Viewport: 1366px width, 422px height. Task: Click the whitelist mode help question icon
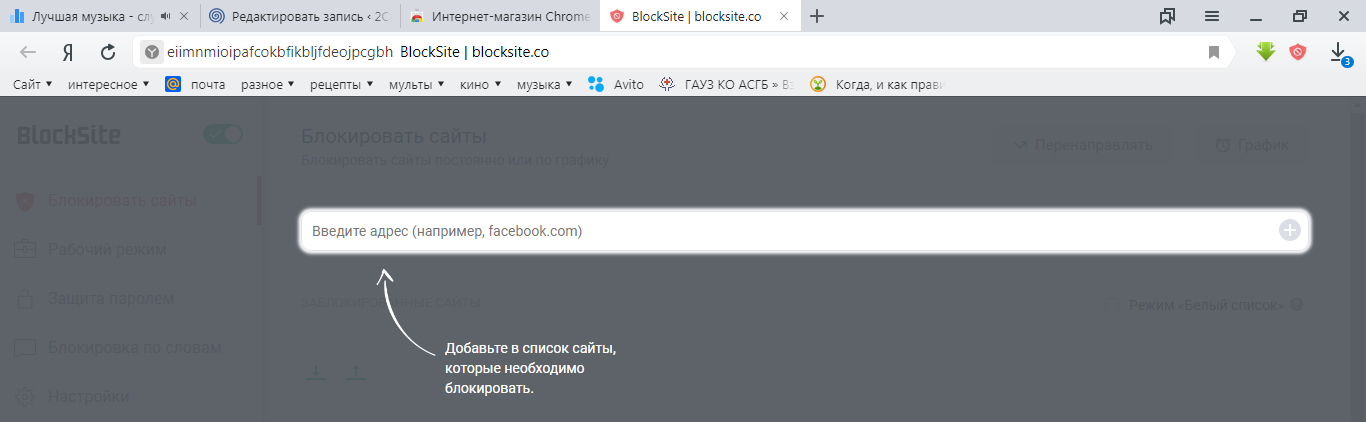pyautogui.click(x=1297, y=304)
